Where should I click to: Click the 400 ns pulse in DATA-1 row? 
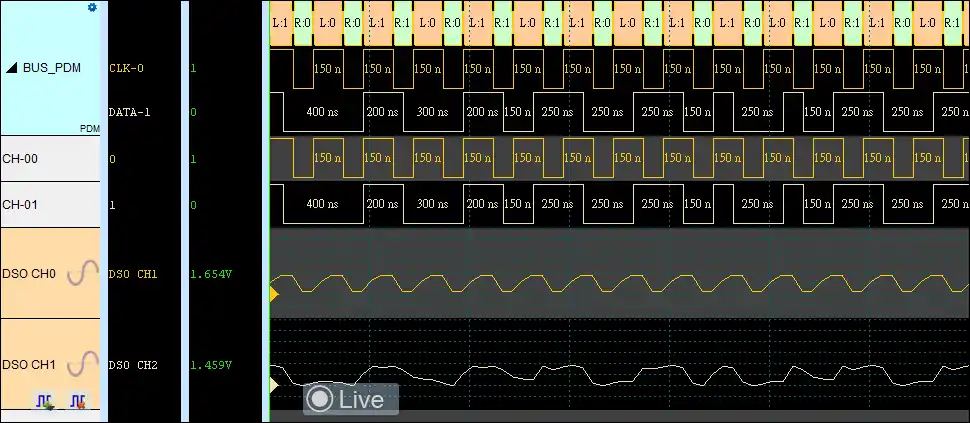[x=321, y=112]
